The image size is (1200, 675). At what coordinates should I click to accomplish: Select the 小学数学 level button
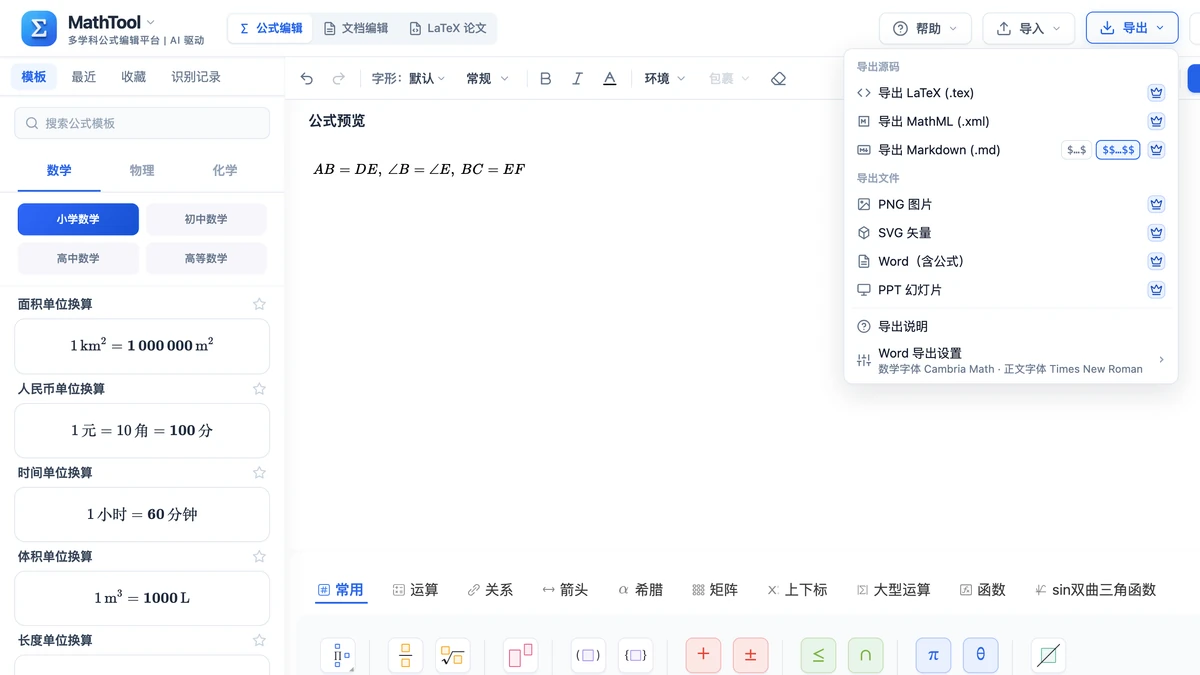point(78,219)
